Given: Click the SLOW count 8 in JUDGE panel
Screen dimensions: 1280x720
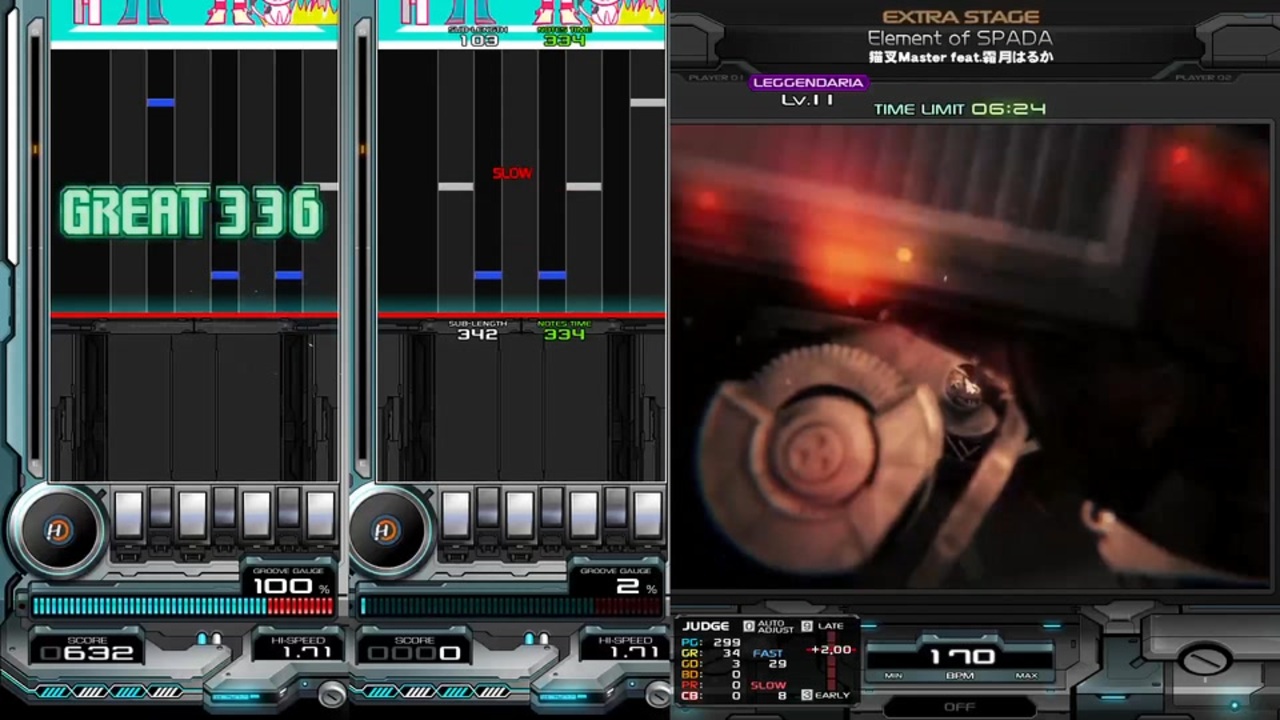Looking at the screenshot, I should point(781,696).
